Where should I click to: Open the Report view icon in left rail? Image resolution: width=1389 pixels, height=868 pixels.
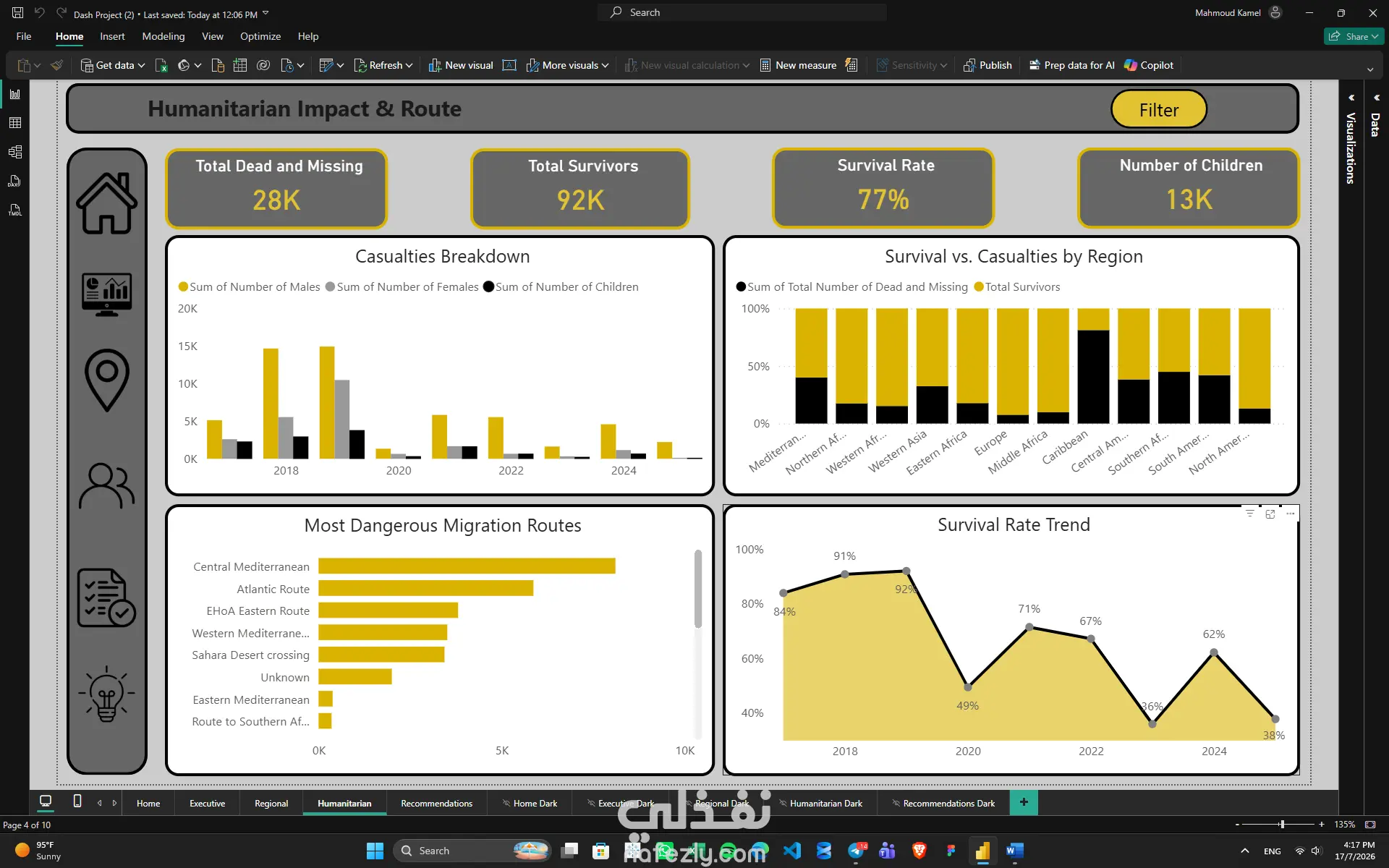pyautogui.click(x=15, y=94)
